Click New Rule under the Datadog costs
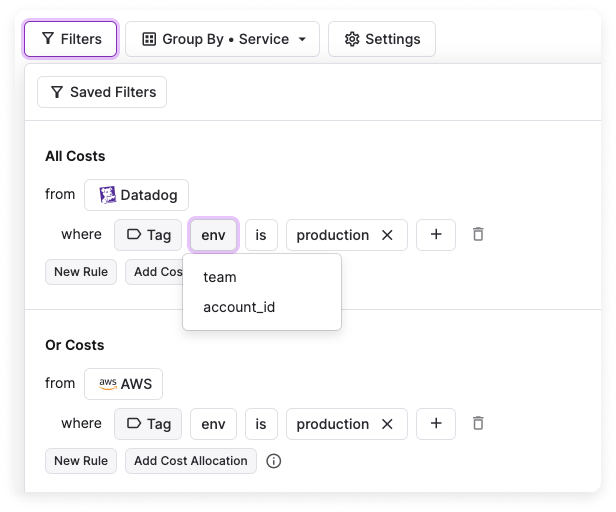Screen dimensions: 616x512 [x=81, y=272]
